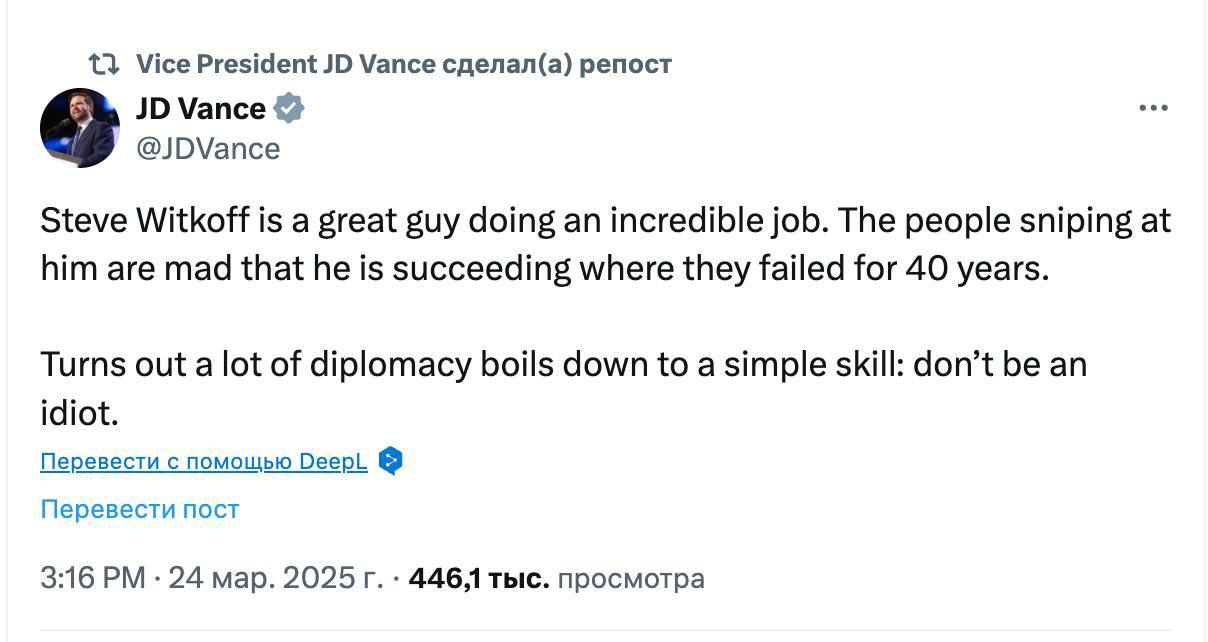Click the repost arrows icon
This screenshot has height=642, width=1208.
coord(103,65)
